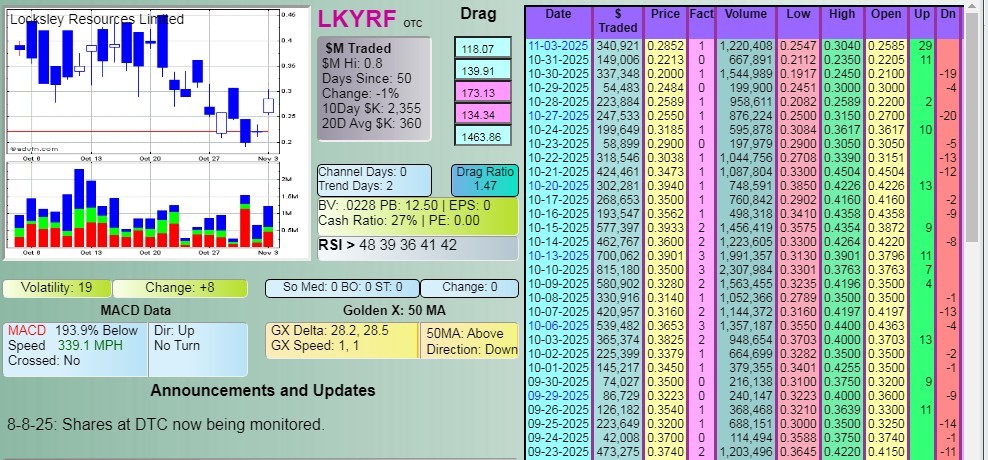Click the Locksley Resources candlestick price chart

pos(140,80)
